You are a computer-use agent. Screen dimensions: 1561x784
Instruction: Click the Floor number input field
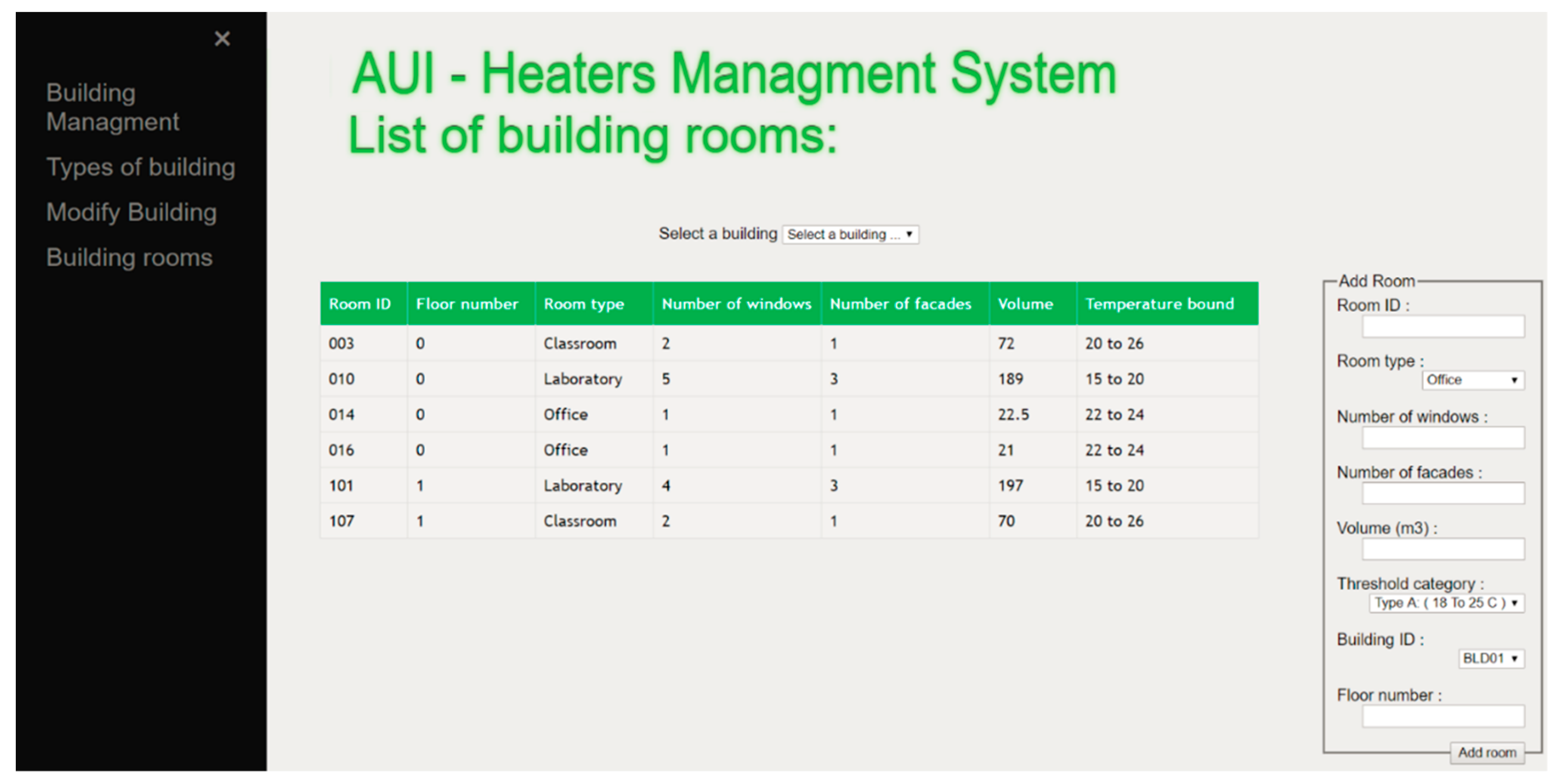1443,717
